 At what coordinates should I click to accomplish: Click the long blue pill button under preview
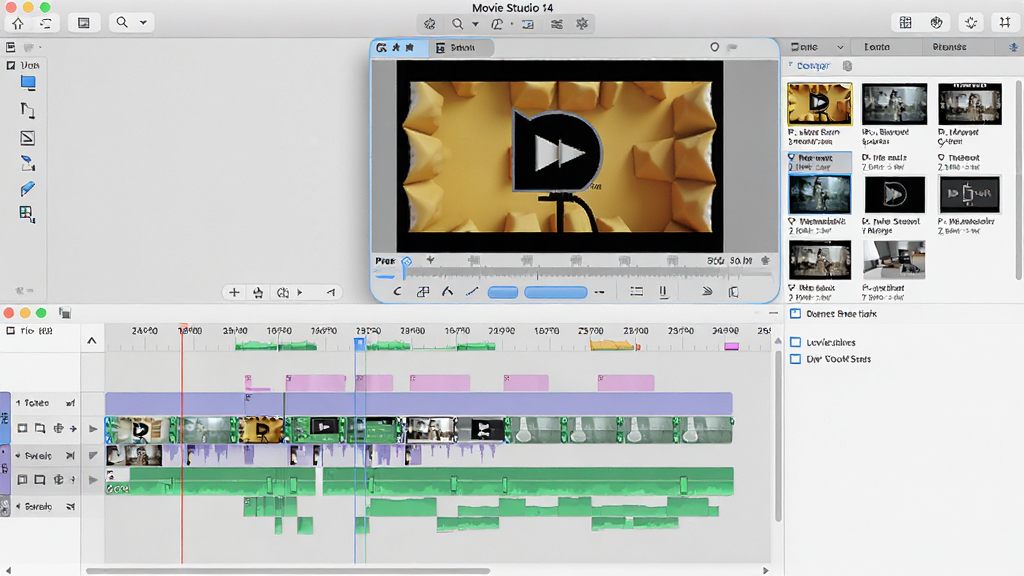click(556, 293)
